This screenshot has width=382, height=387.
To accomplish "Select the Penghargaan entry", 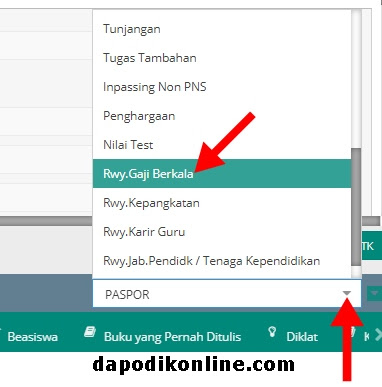I will click(x=222, y=116).
